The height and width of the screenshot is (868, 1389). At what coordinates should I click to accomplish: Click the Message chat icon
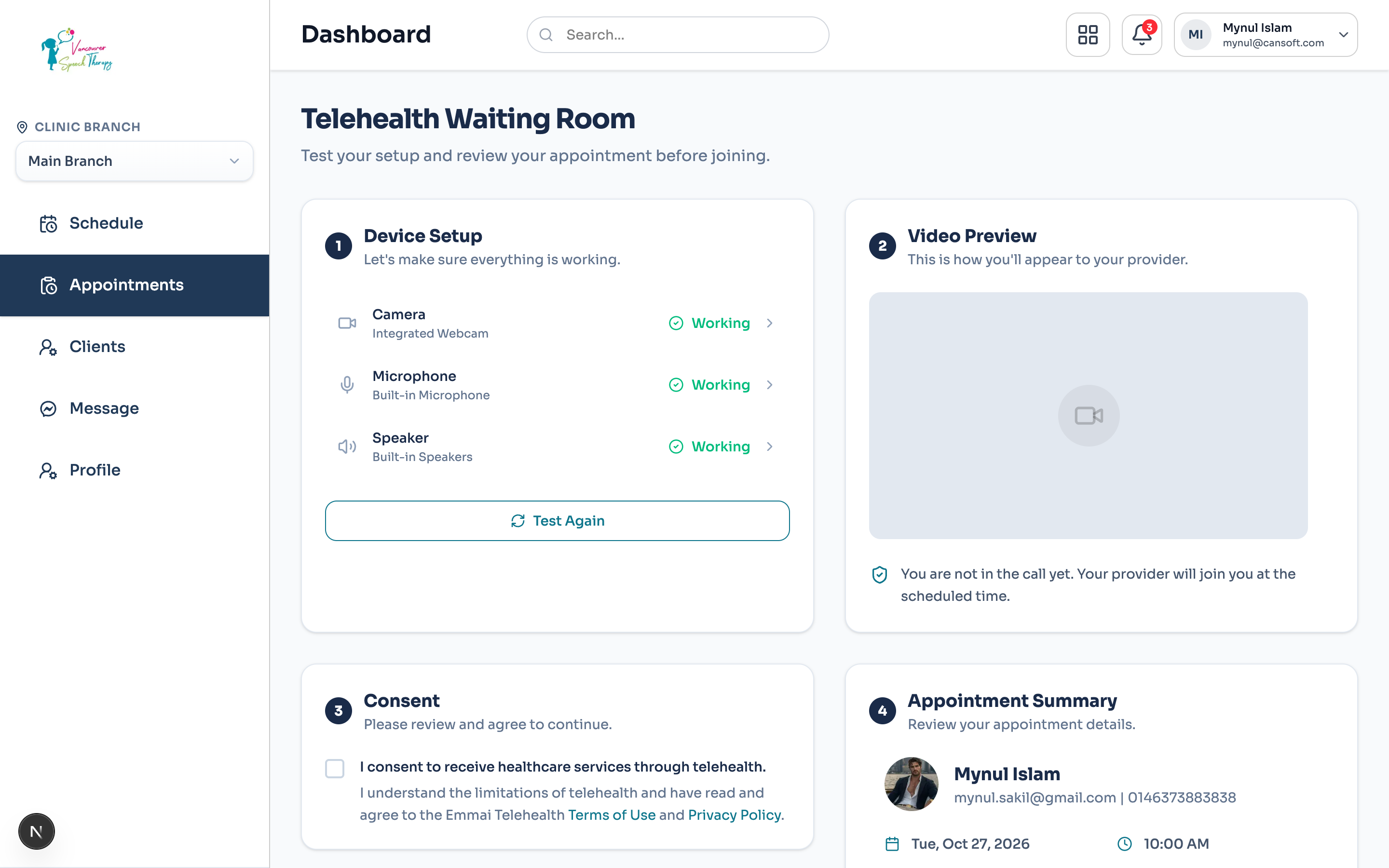click(48, 409)
